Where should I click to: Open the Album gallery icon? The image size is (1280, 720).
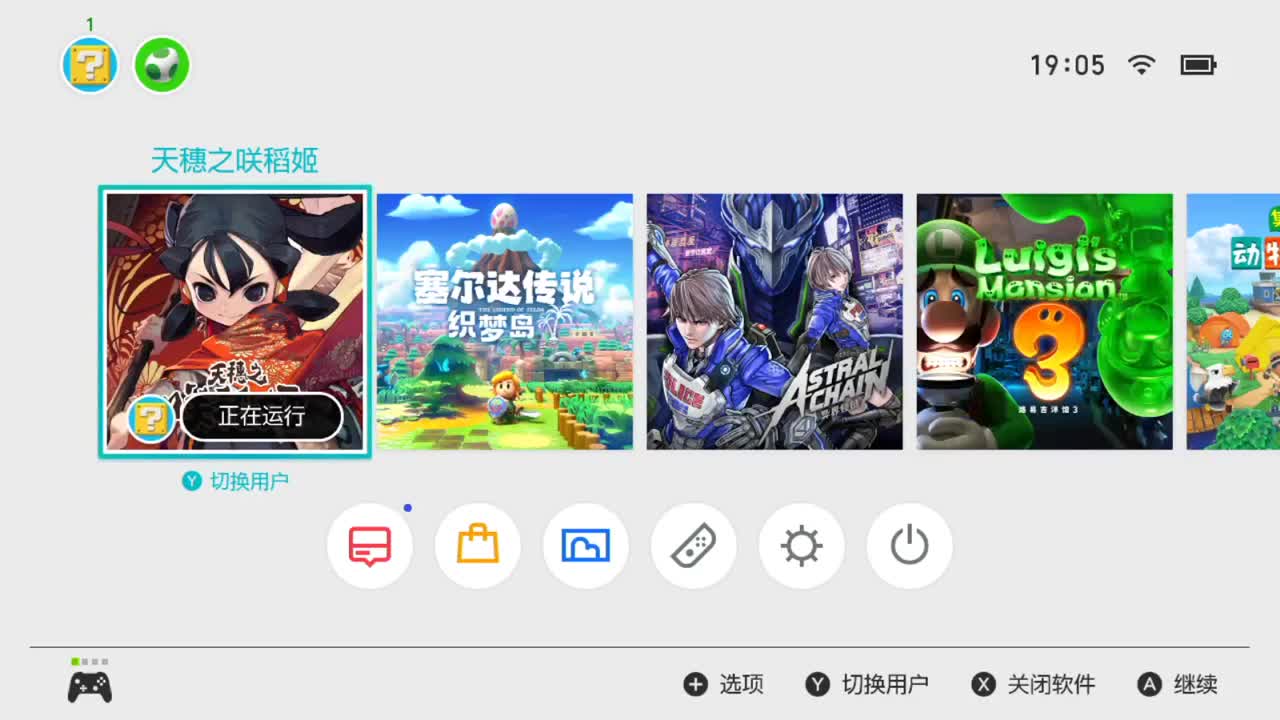586,546
